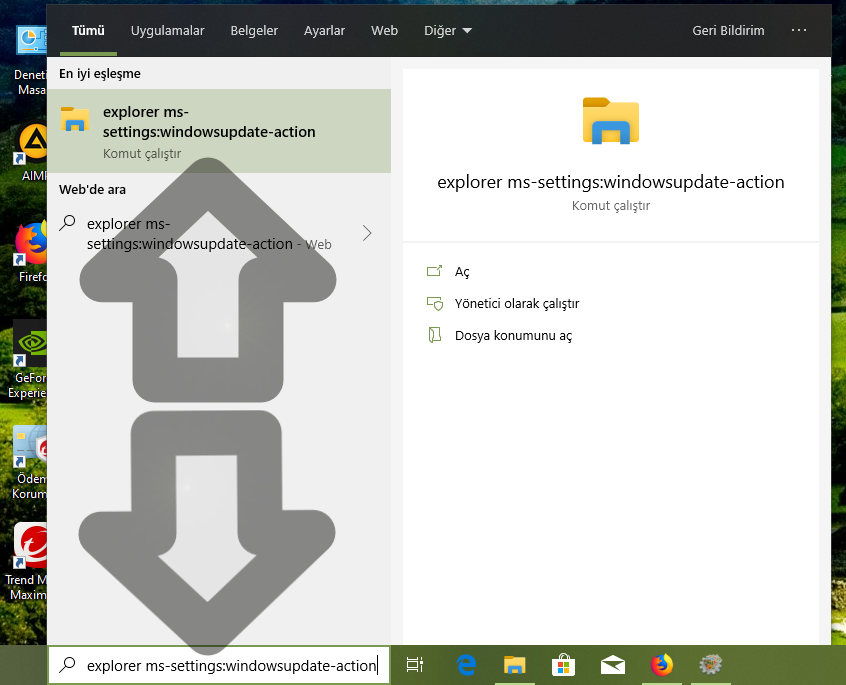Screen dimensions: 846x685
Task: Expand the web search result chevron
Action: pos(367,233)
